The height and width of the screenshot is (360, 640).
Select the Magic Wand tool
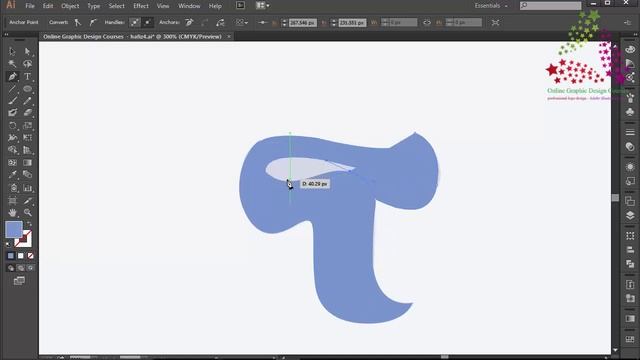point(12,64)
